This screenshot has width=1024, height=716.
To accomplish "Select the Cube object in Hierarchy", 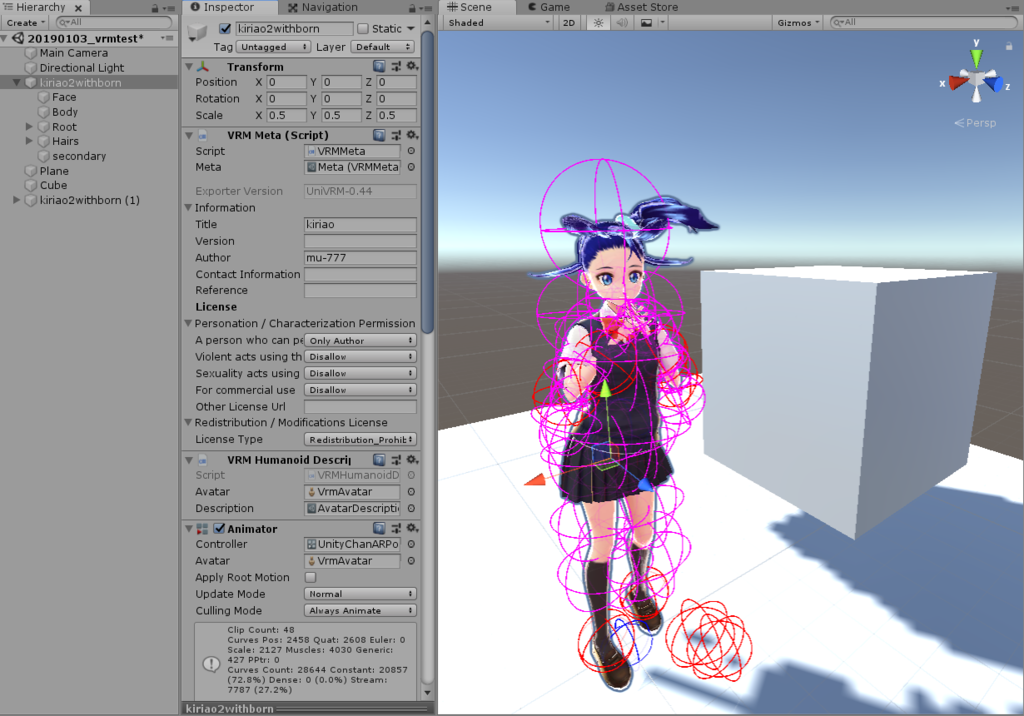I will [x=53, y=186].
